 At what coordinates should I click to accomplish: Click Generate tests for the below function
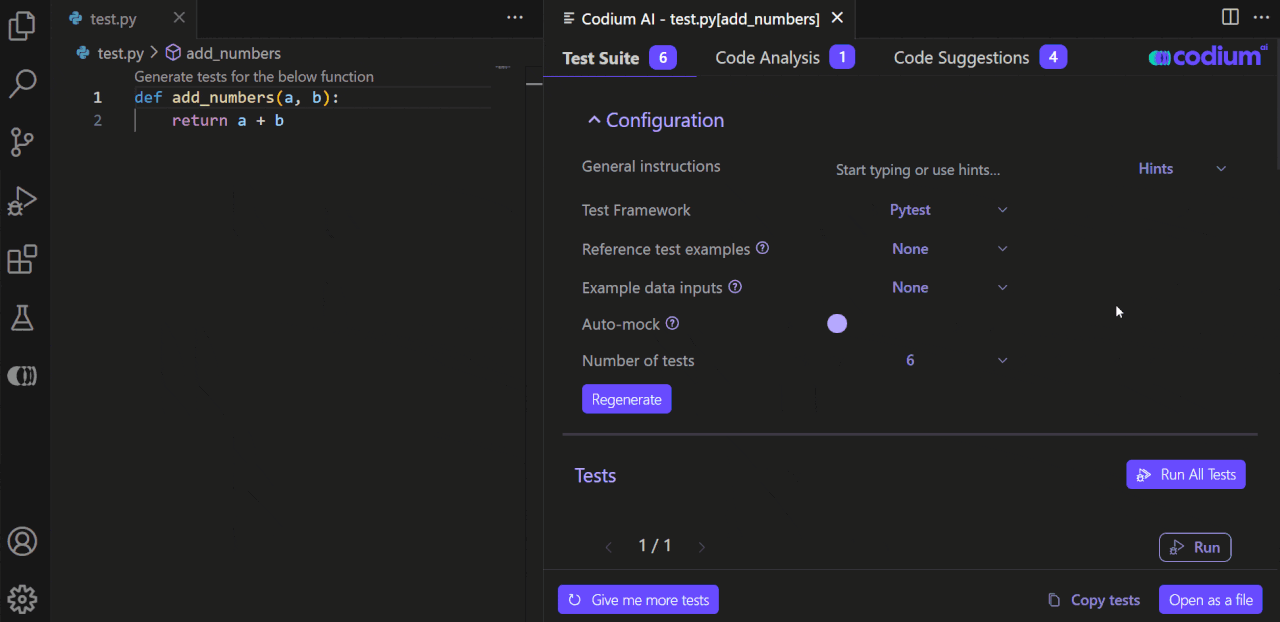coord(254,77)
